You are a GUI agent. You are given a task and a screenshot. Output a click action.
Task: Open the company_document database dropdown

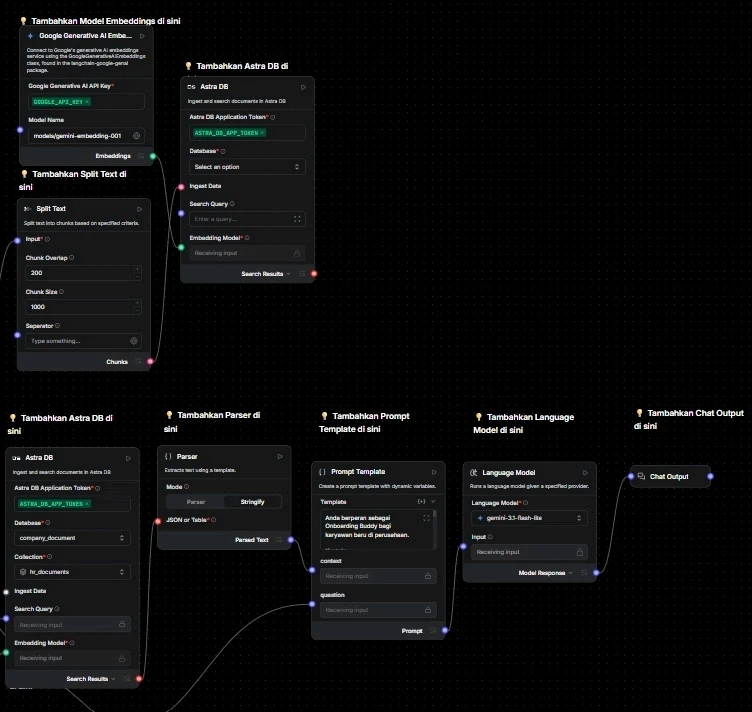pos(72,538)
